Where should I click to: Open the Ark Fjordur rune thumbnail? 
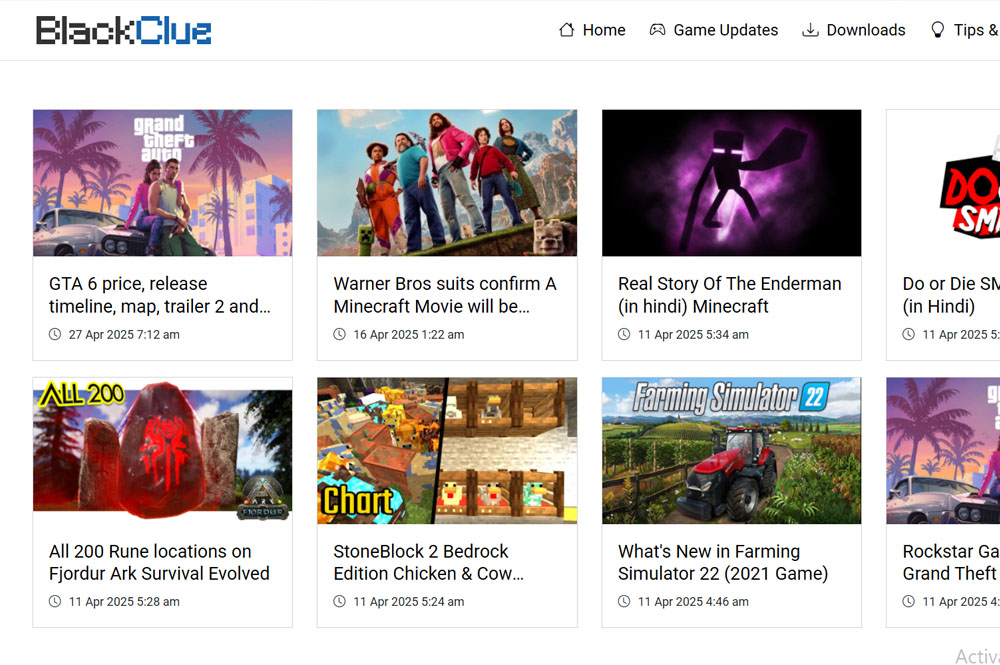click(x=163, y=451)
